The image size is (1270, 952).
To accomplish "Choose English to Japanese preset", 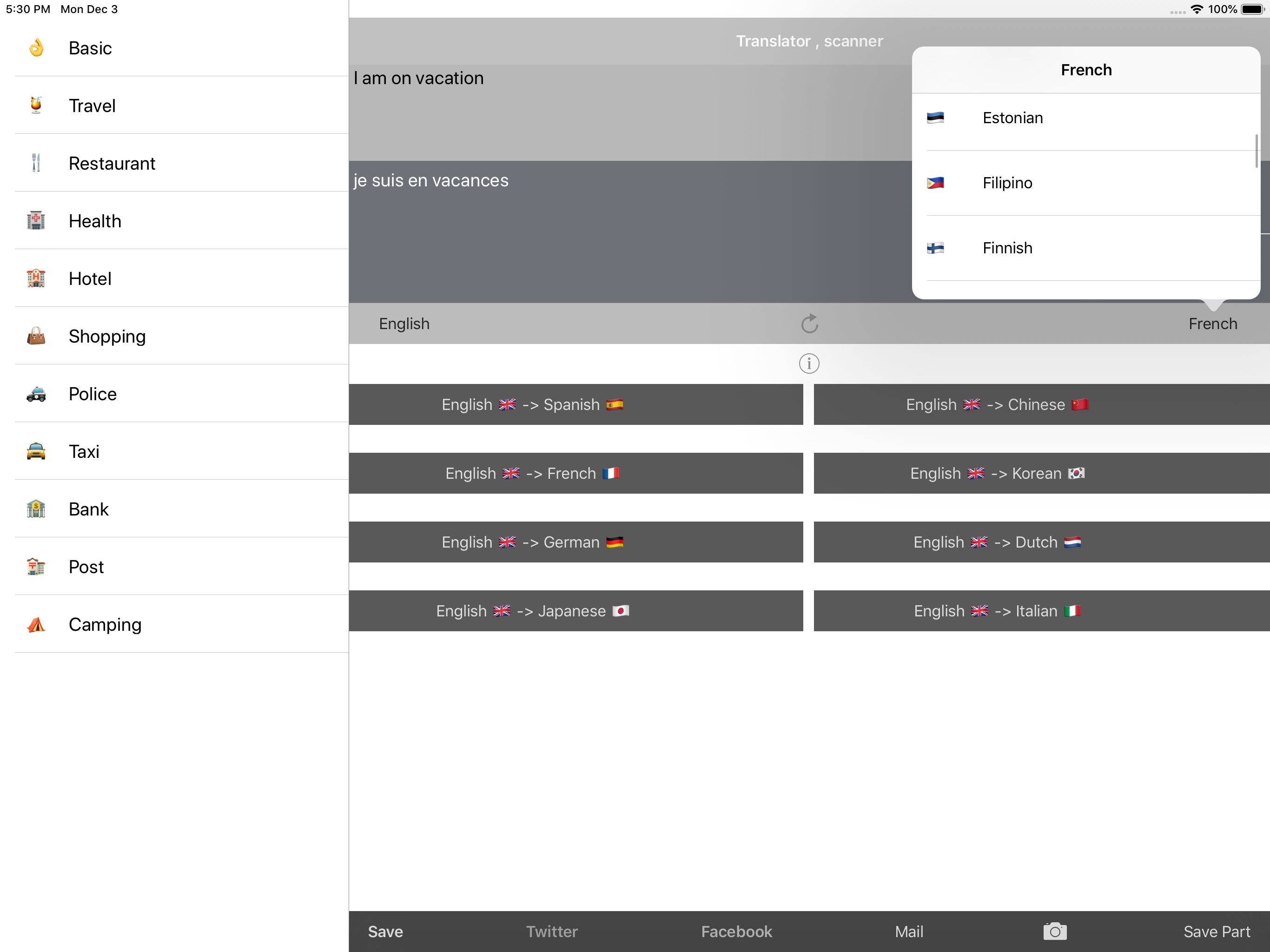I will 576,611.
